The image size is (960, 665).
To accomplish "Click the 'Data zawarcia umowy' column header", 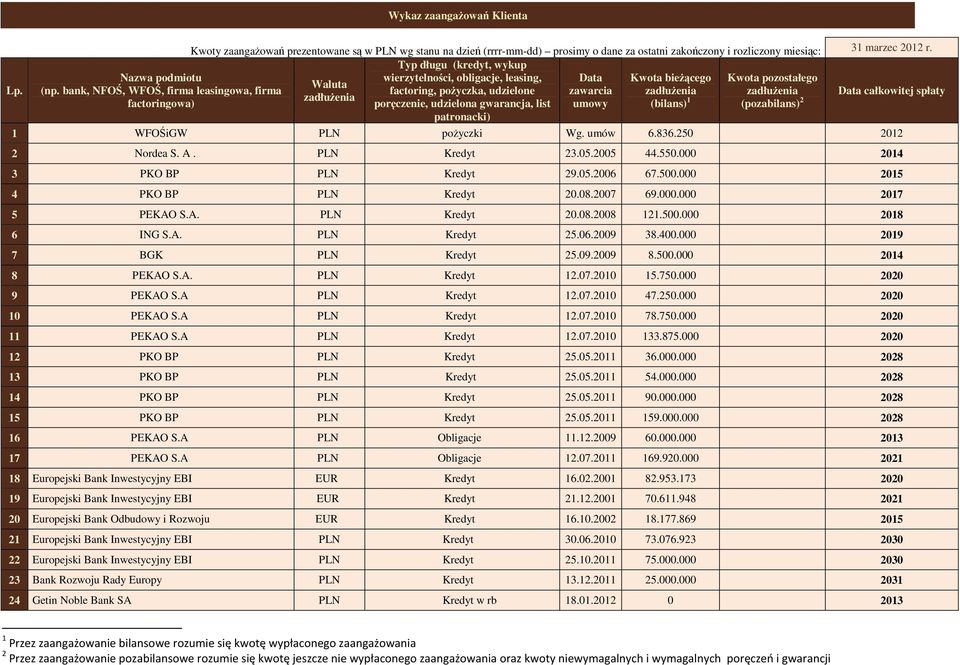I will (590, 91).
